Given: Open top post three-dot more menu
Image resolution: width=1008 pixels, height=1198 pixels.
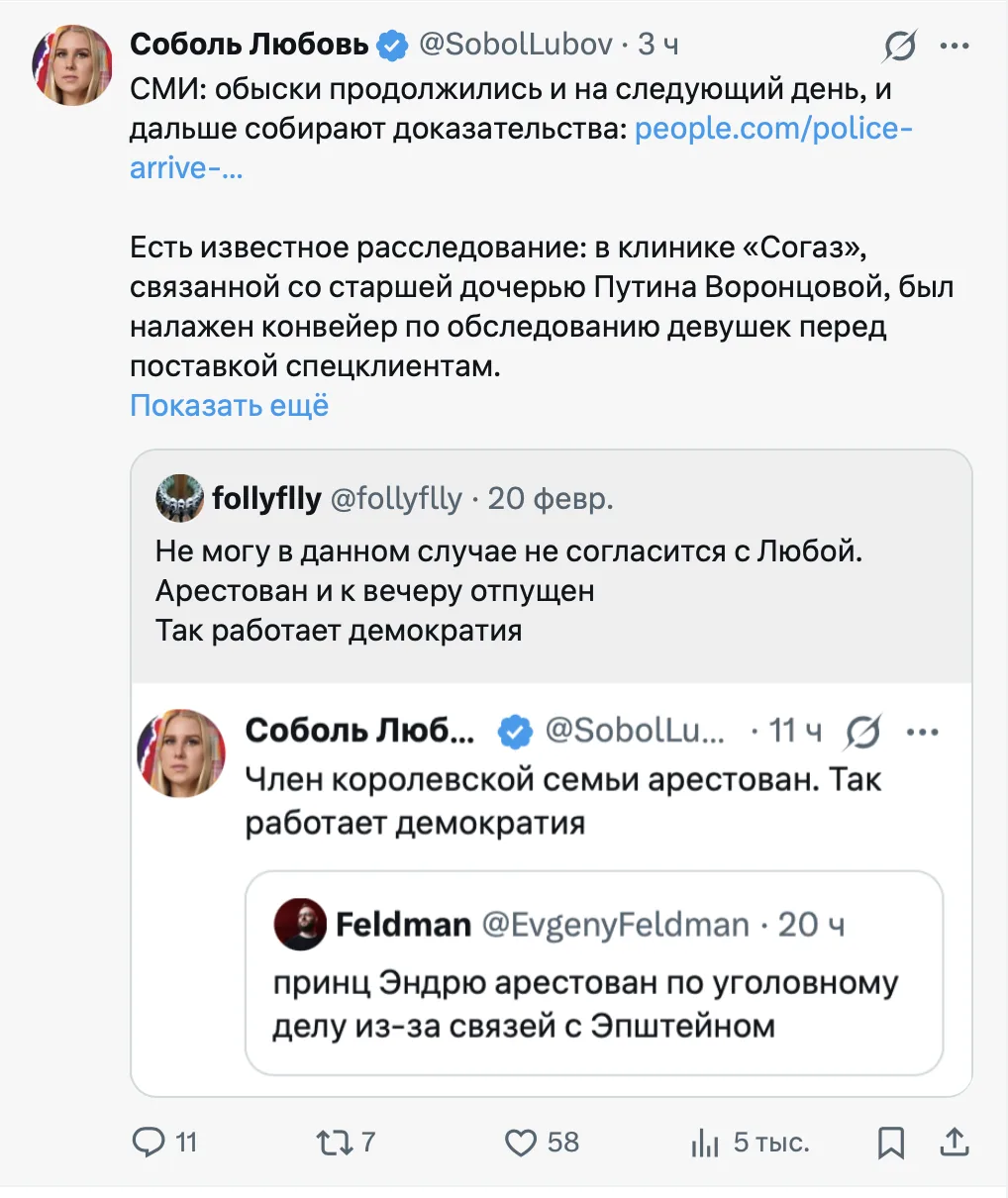Looking at the screenshot, I should pyautogui.click(x=955, y=46).
